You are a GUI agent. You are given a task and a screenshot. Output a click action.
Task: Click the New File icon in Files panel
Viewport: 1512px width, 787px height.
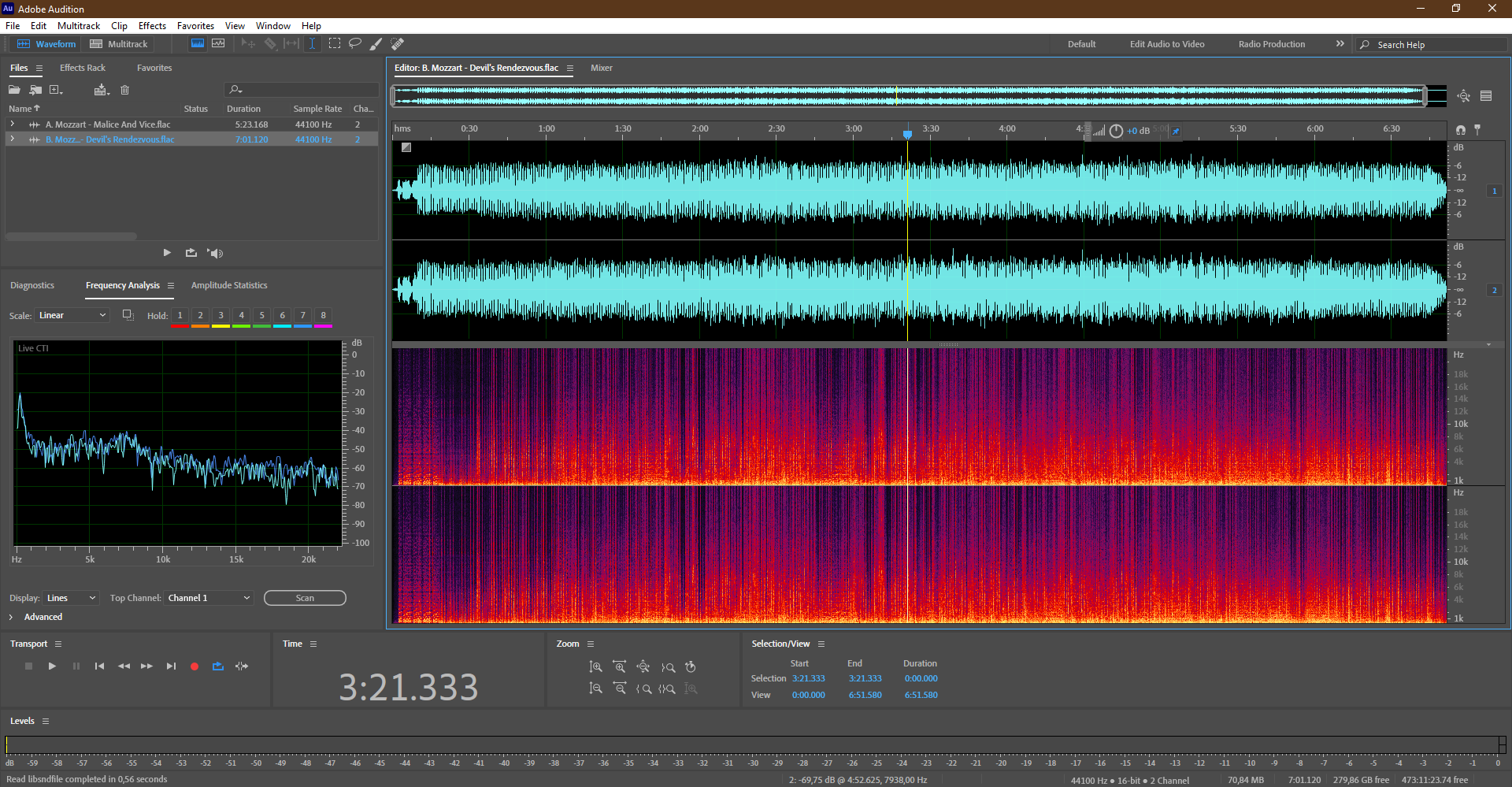[x=56, y=90]
